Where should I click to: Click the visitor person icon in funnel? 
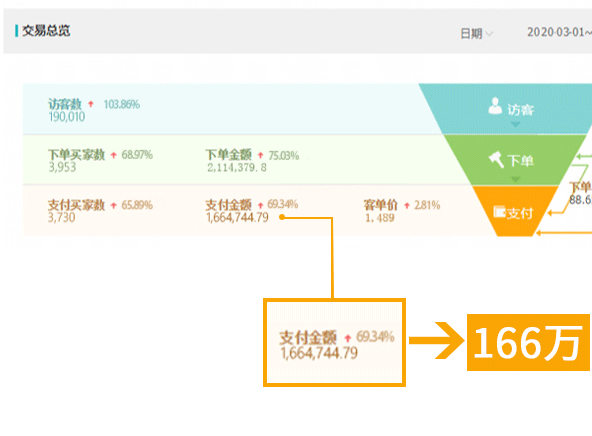495,106
